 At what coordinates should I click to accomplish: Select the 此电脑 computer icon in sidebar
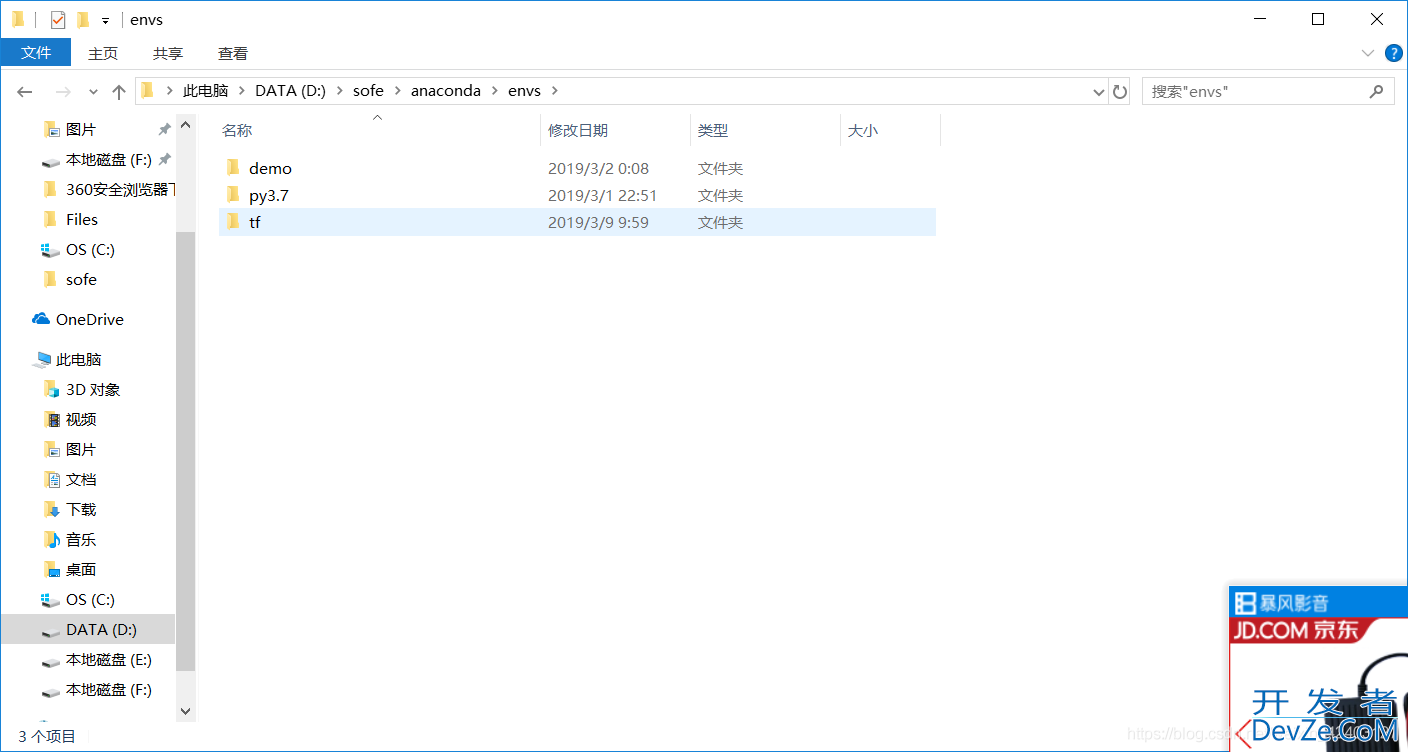42,359
